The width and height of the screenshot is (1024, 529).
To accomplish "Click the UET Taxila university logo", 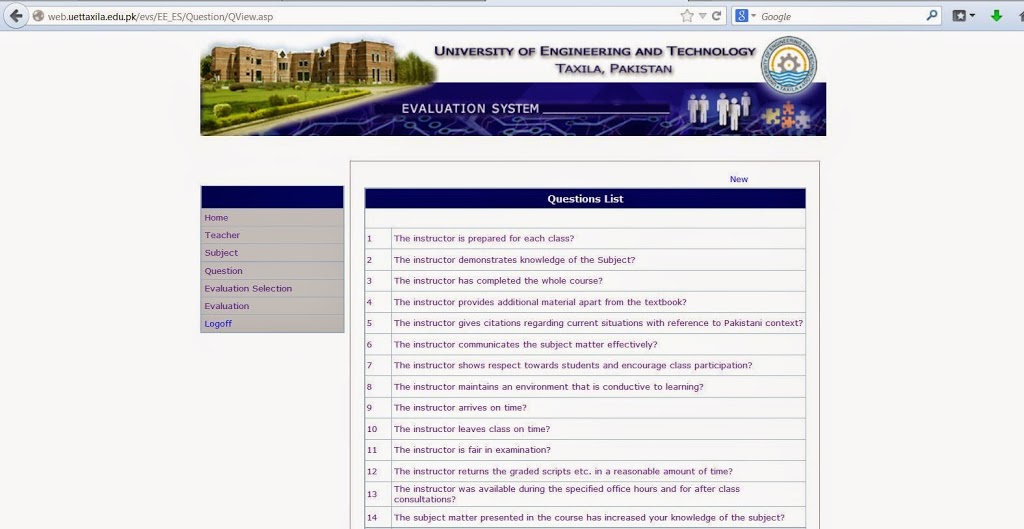I will point(789,65).
